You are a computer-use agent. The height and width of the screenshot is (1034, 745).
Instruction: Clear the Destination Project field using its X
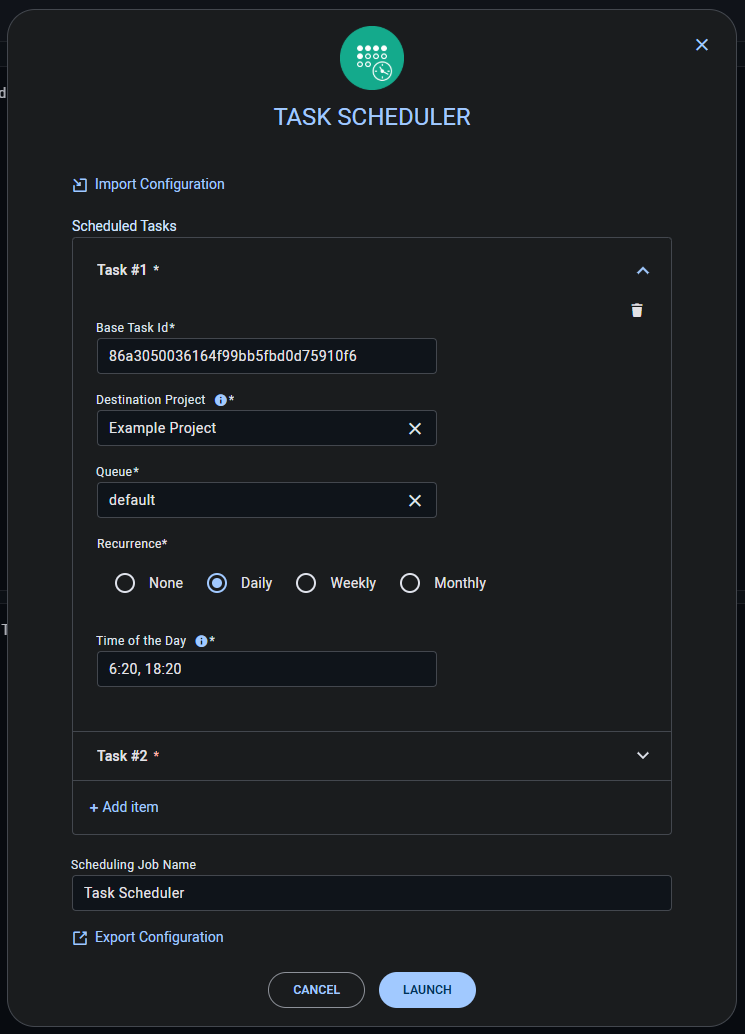tap(415, 428)
